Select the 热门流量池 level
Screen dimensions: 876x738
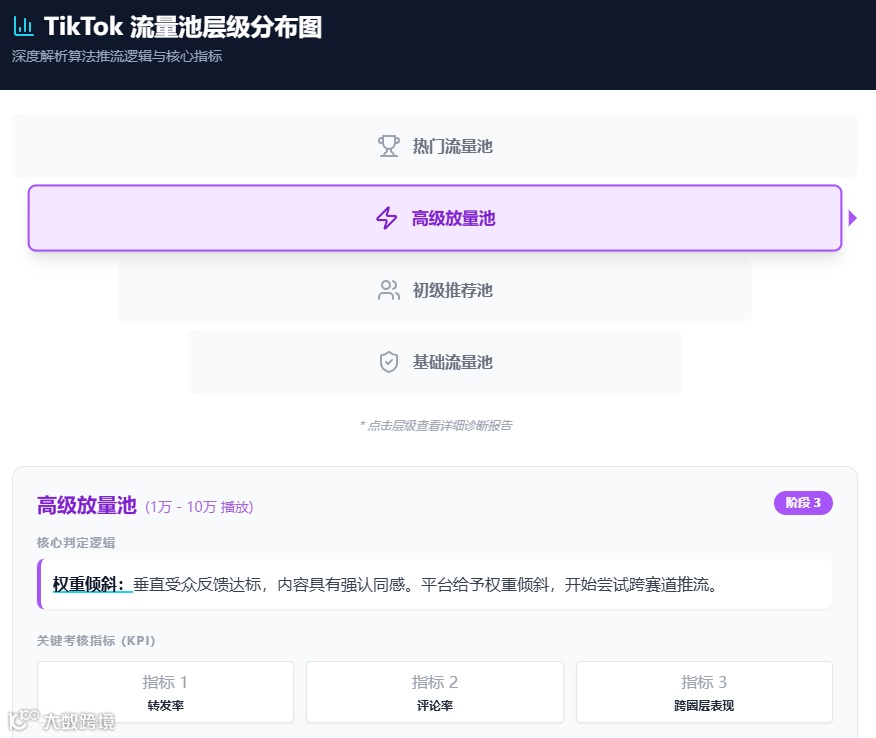coord(435,146)
